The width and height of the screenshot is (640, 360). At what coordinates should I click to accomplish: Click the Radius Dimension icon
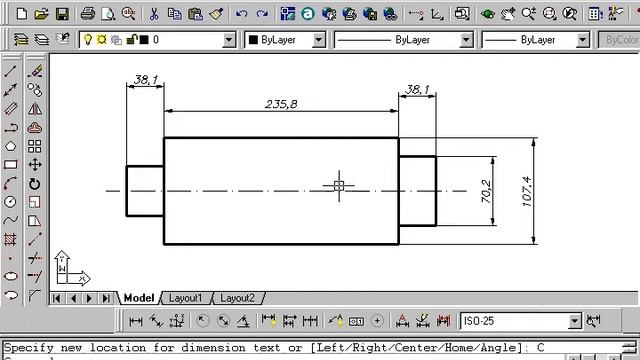tap(202, 321)
